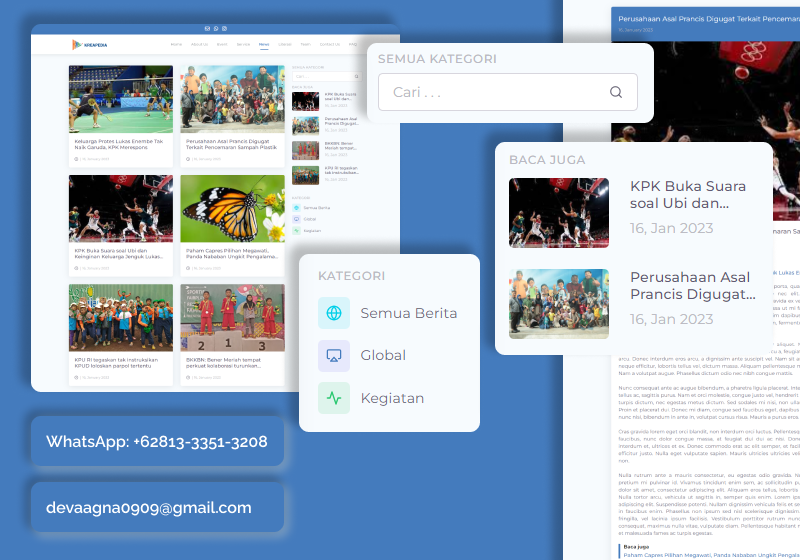This screenshot has height=560, width=800.
Task: Click the large 'Cari . . .' search field in the Semua Kategori card
Action: point(508,92)
